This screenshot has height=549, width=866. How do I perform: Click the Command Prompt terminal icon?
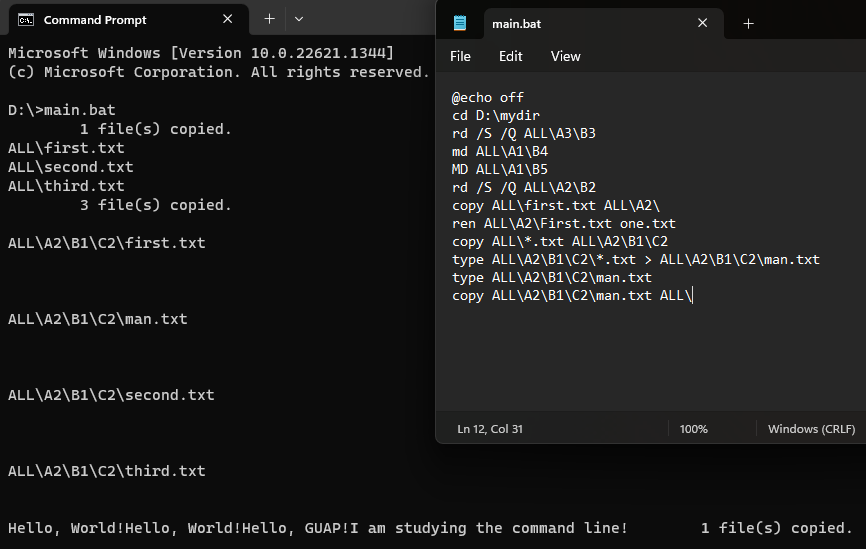click(25, 20)
